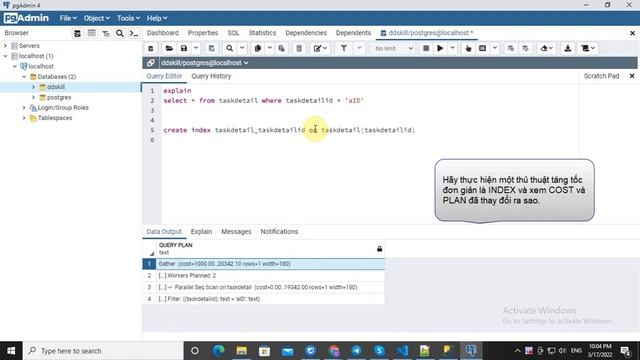Save the query with the floppy disk icon
640x360 pixels.
(x=184, y=48)
